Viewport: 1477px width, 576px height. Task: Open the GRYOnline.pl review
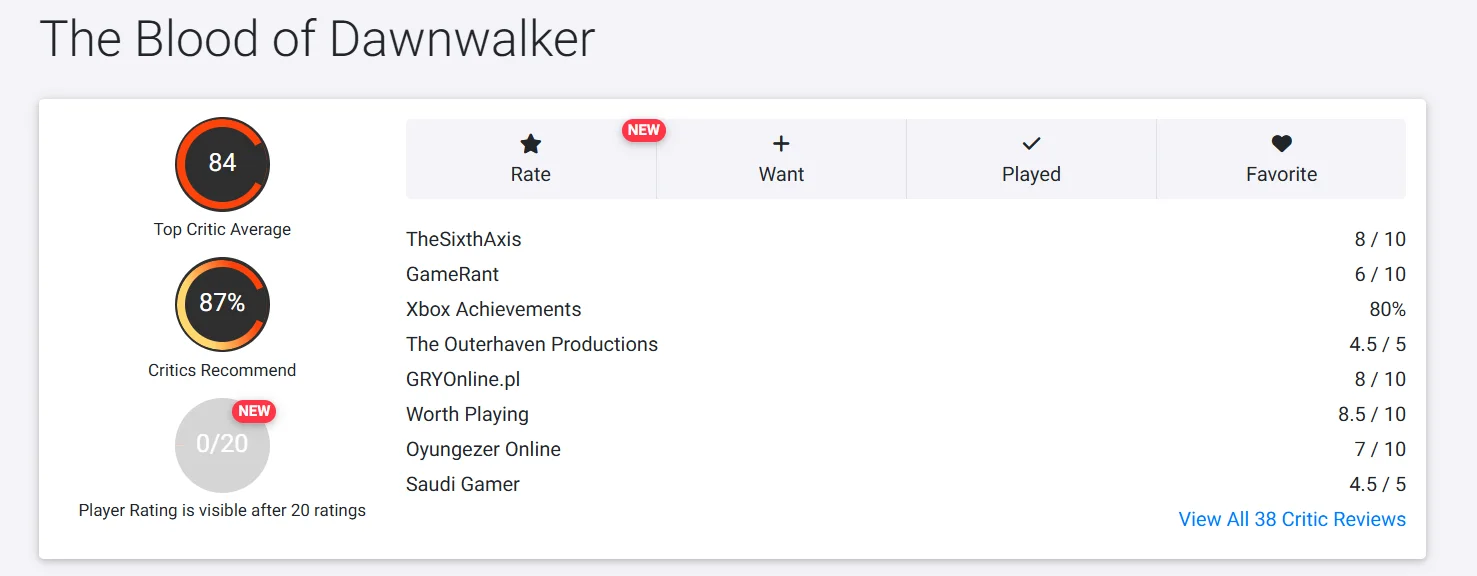coord(463,379)
